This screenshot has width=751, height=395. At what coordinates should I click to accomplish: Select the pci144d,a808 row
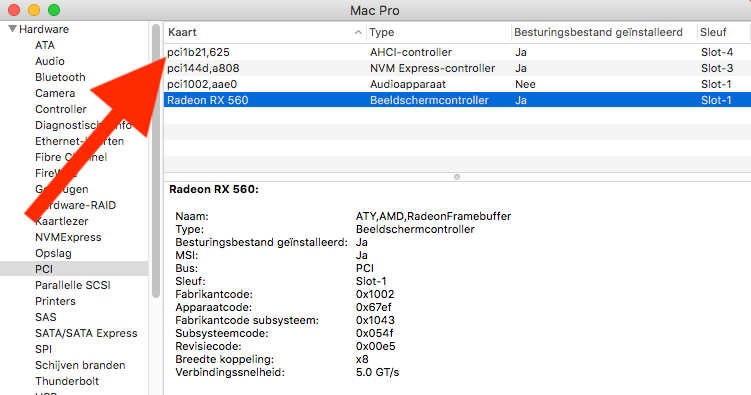(457, 68)
